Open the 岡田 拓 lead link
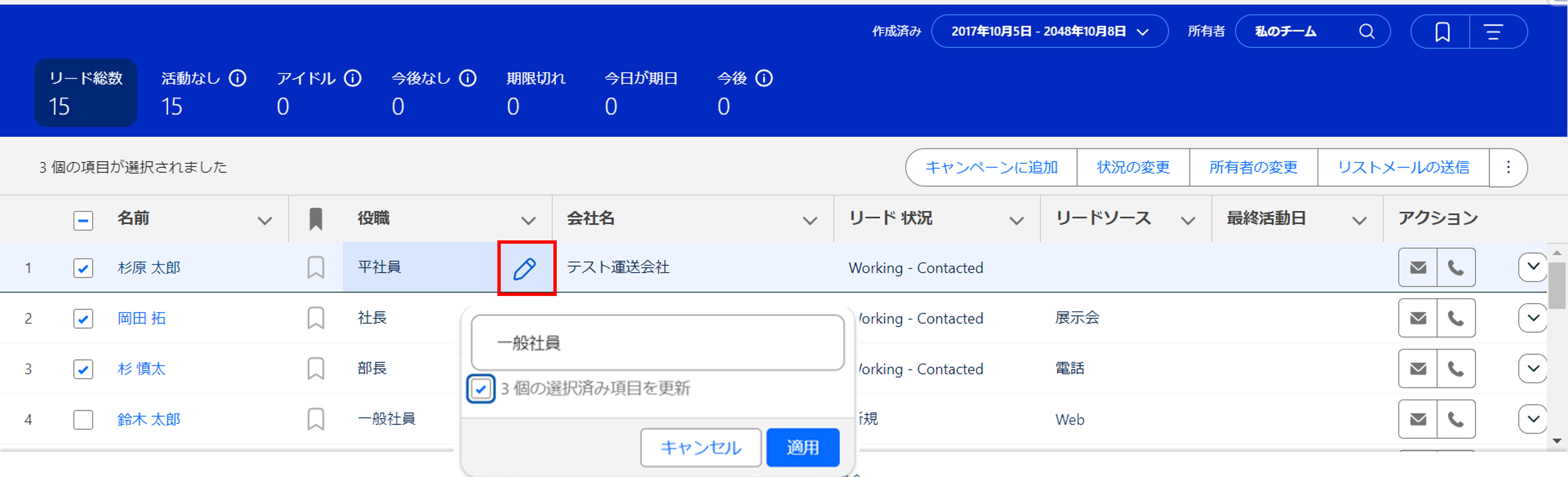 141,318
